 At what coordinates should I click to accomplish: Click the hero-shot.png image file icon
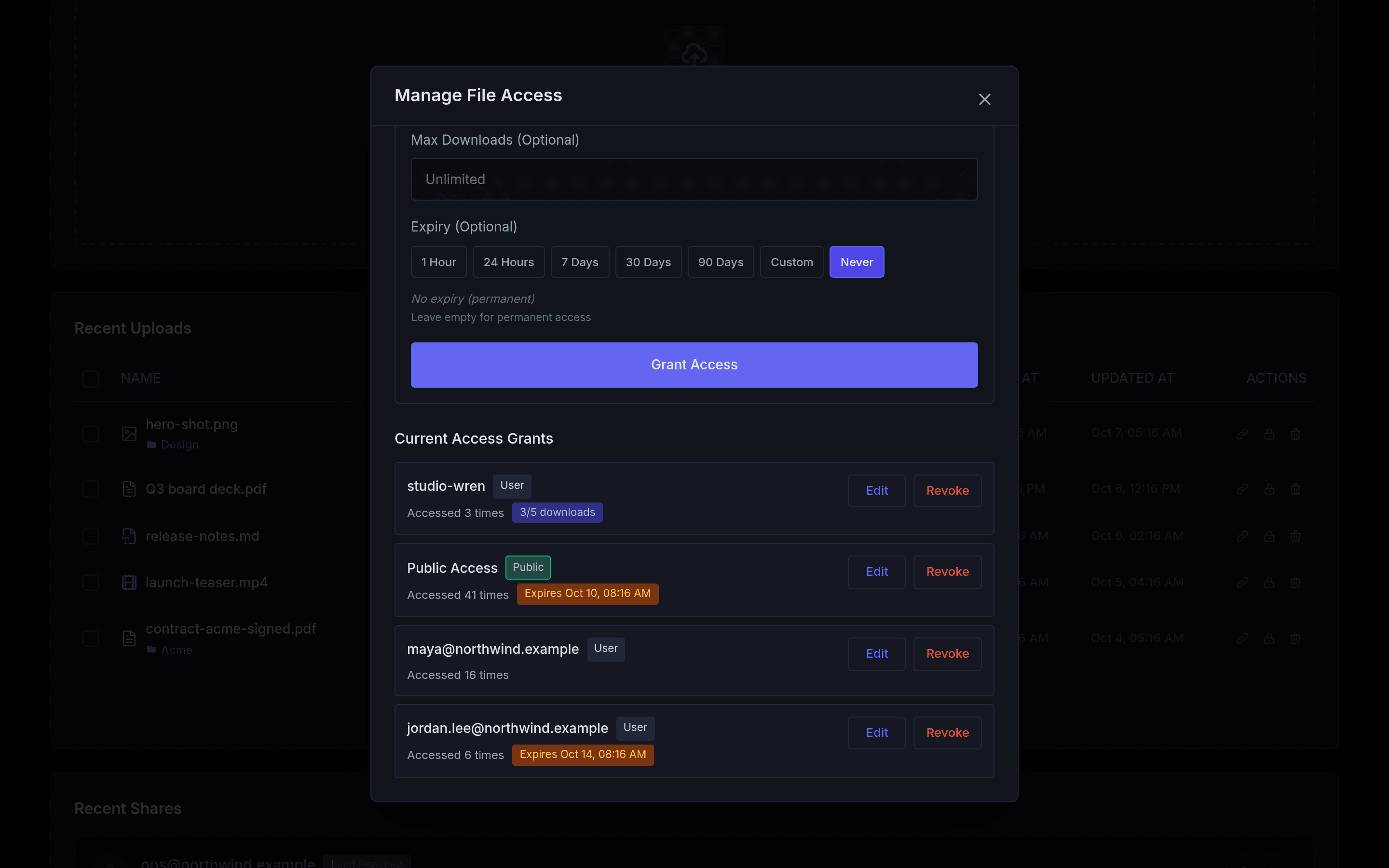pos(129,434)
